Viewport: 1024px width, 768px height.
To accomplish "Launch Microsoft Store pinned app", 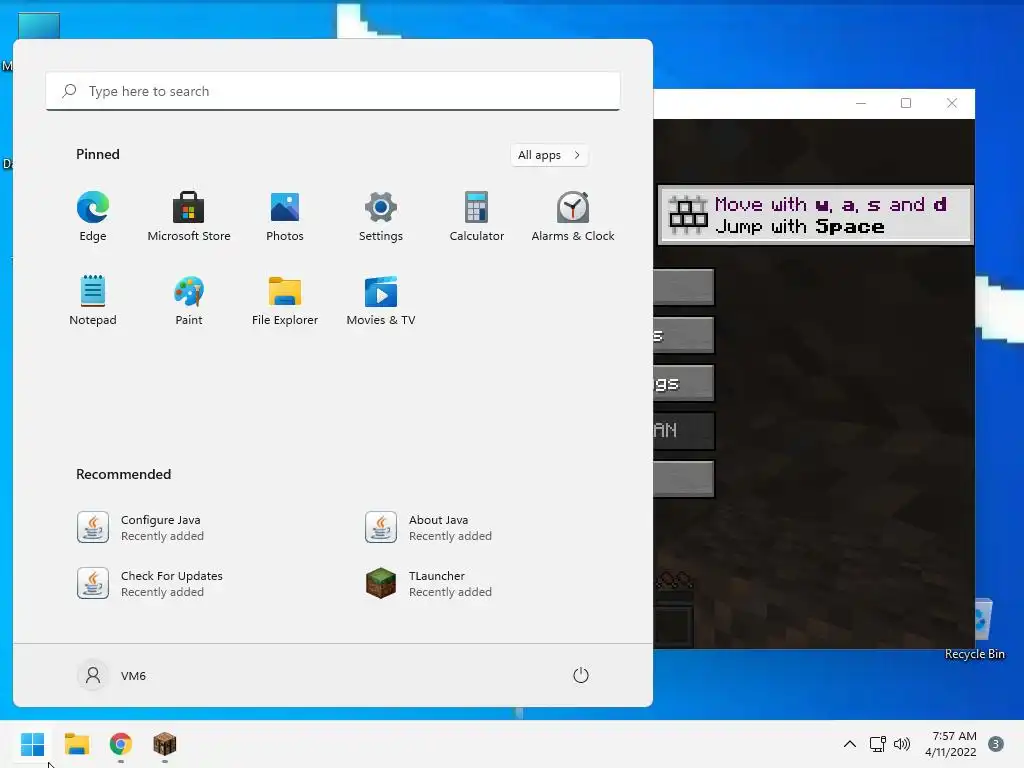I will coord(189,216).
